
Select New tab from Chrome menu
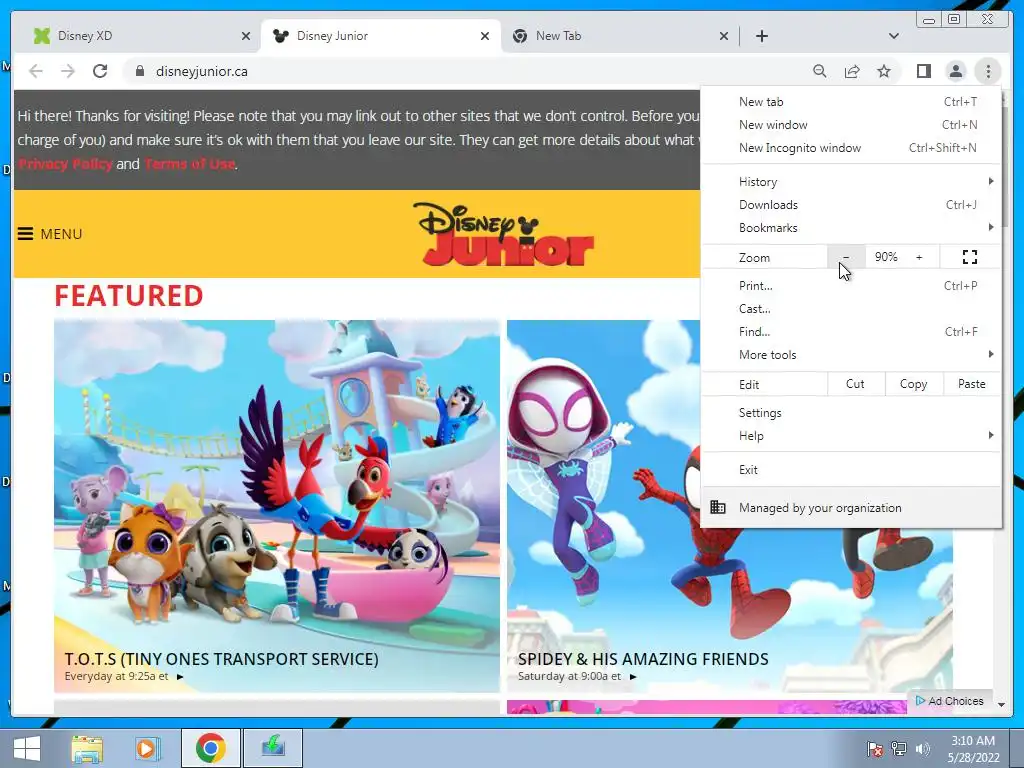850,102
